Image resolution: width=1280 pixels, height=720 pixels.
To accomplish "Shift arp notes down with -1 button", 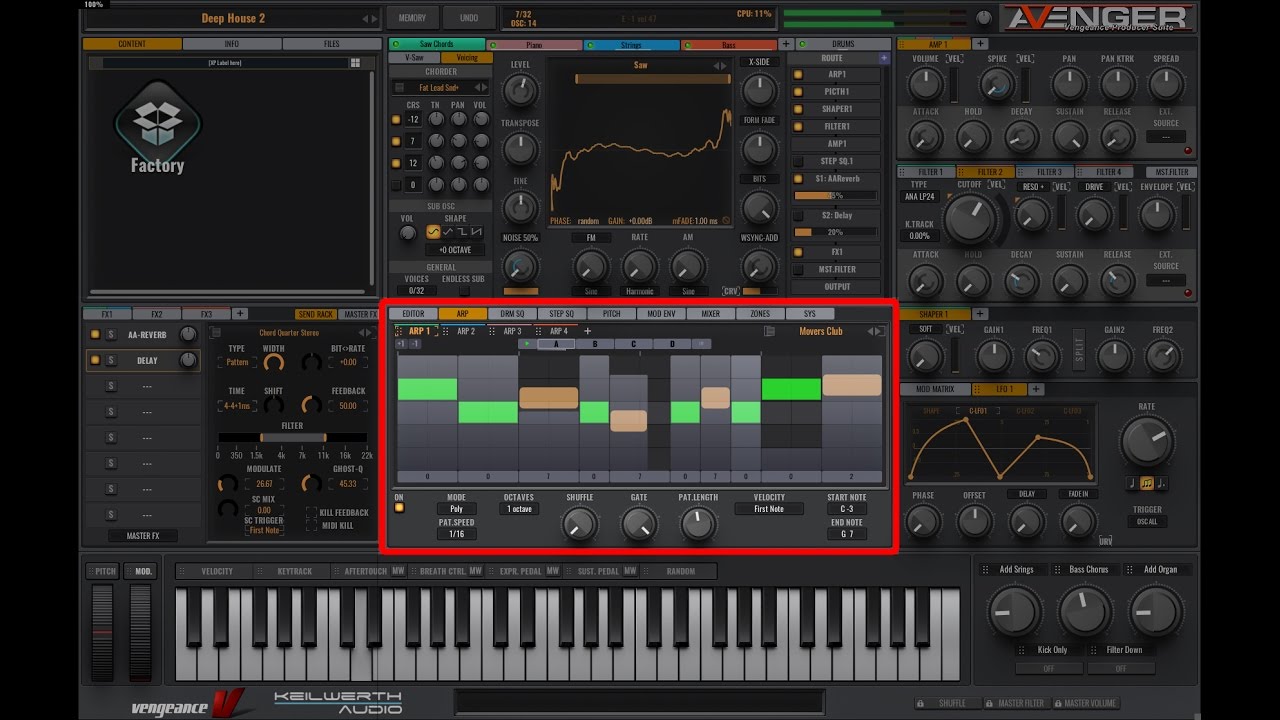I will [x=415, y=344].
